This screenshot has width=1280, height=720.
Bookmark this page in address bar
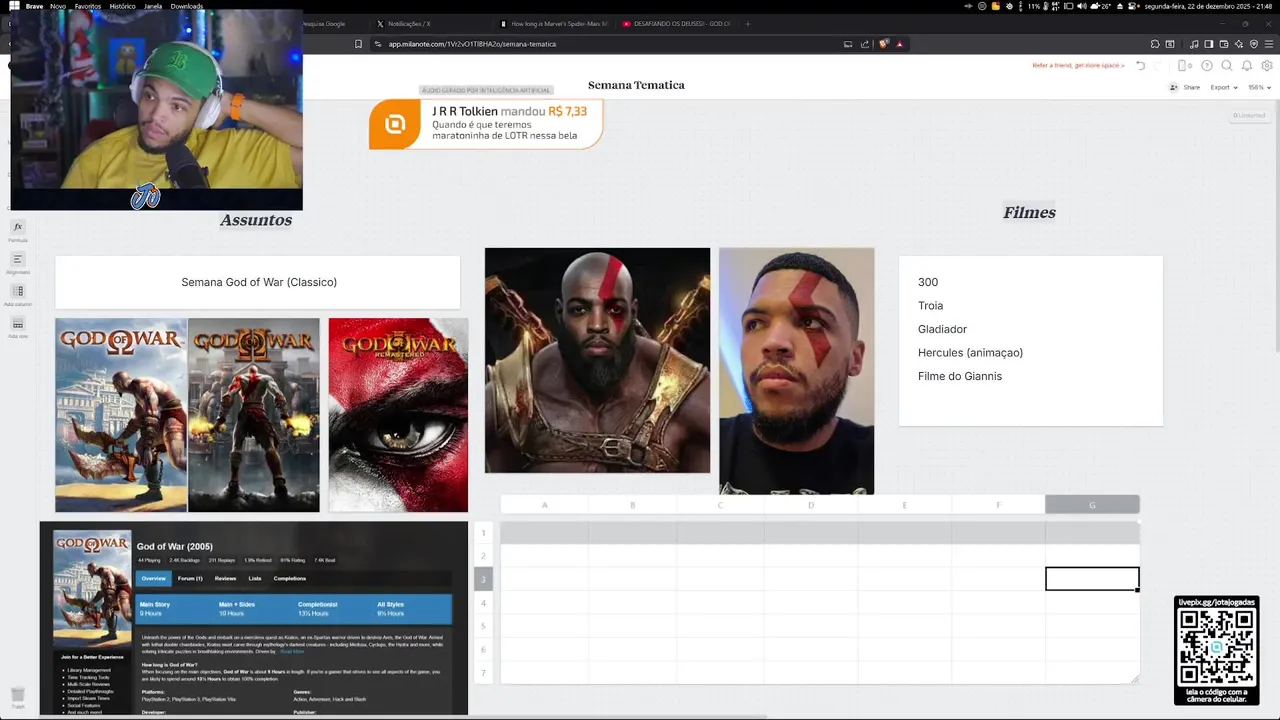pos(359,44)
